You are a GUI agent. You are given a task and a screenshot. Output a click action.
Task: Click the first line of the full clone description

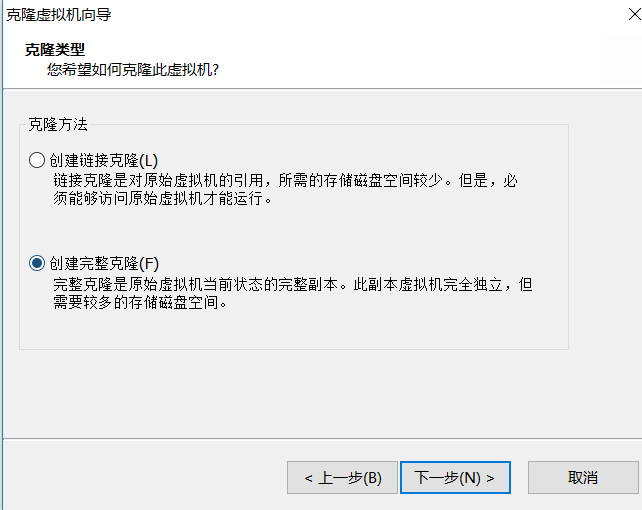tap(293, 284)
